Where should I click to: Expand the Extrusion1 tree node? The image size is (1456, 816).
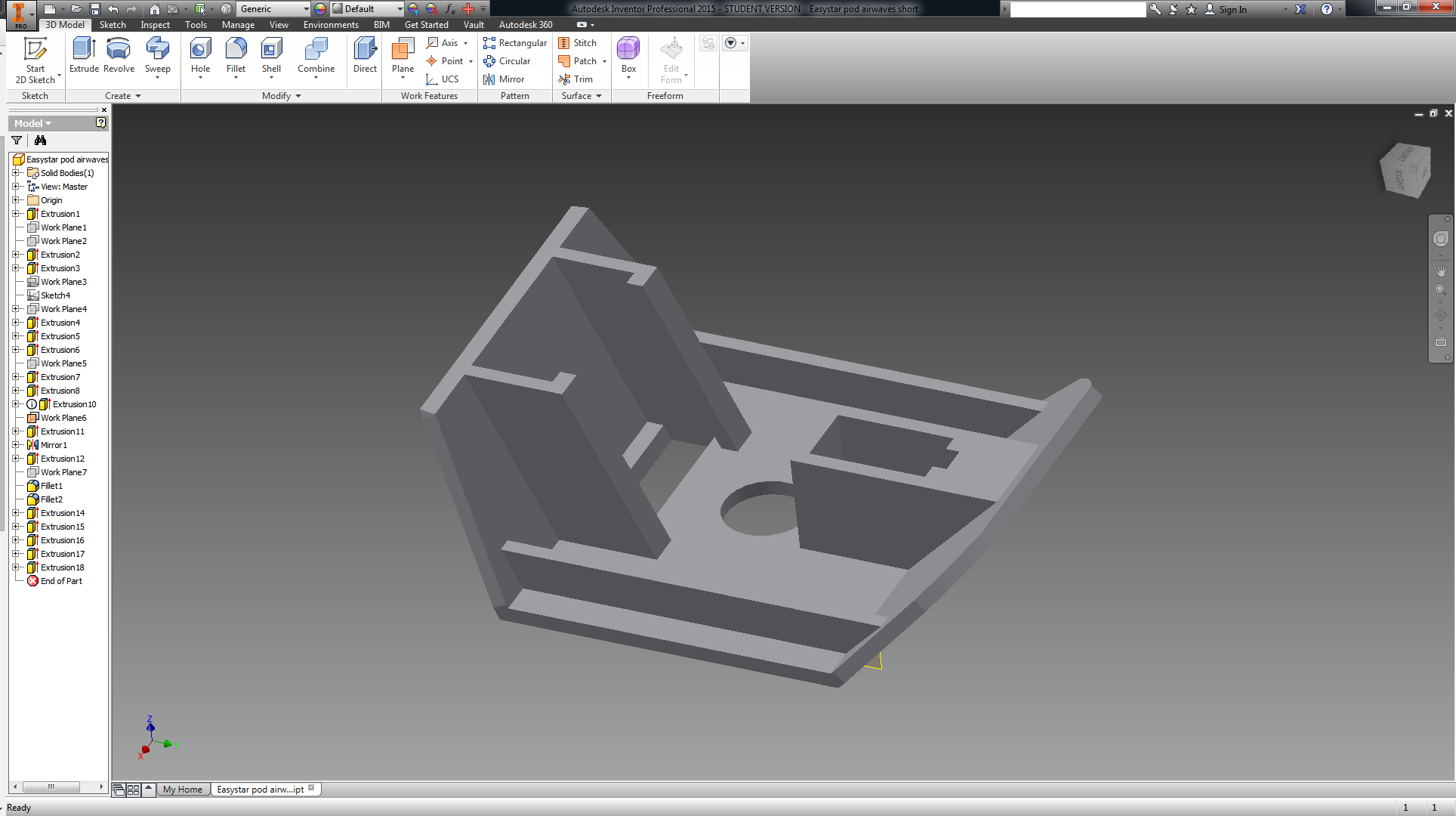click(x=16, y=214)
